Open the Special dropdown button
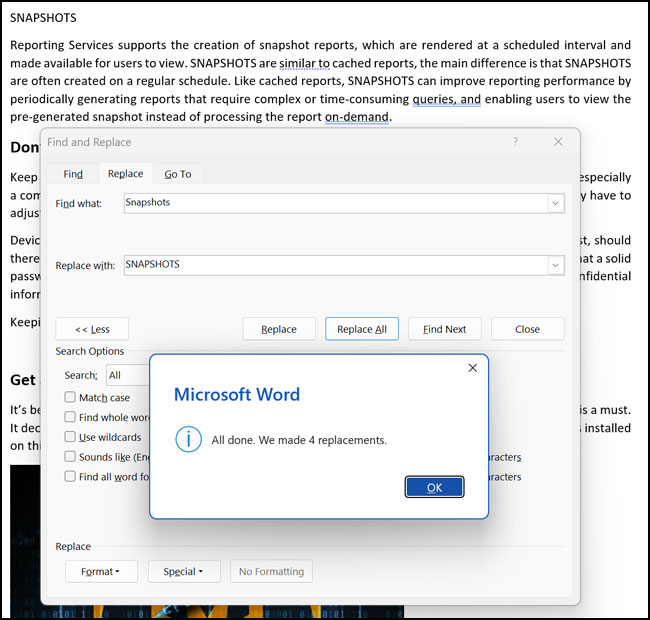 click(184, 572)
